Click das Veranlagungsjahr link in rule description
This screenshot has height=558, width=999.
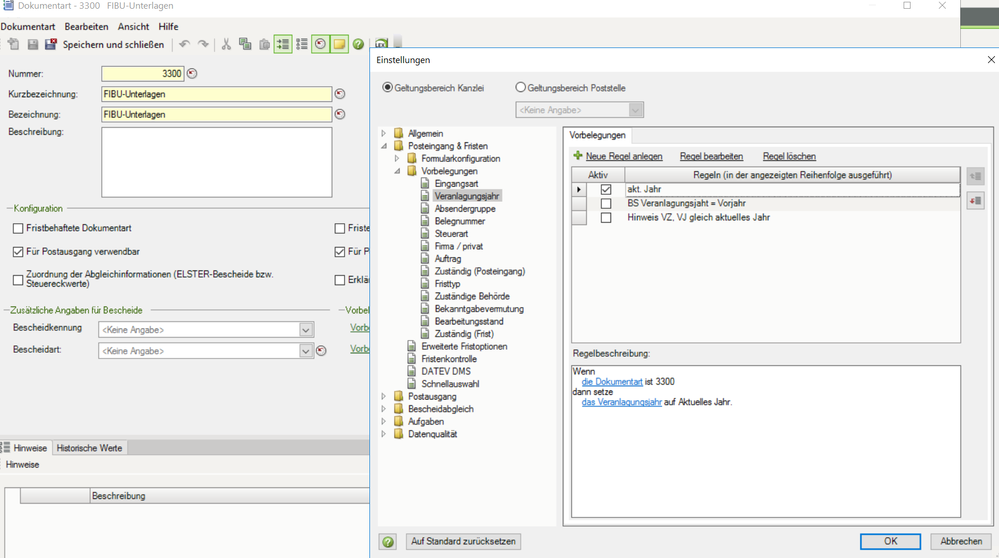tap(621, 402)
